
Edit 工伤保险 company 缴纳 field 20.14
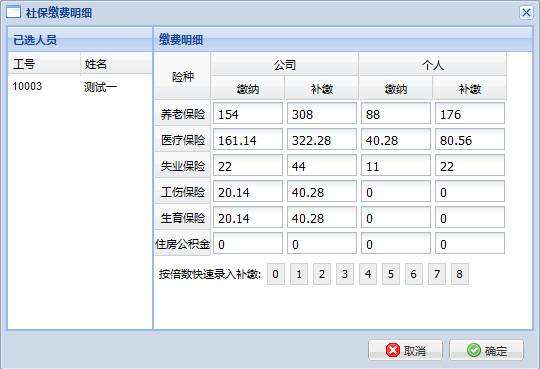[x=248, y=191]
